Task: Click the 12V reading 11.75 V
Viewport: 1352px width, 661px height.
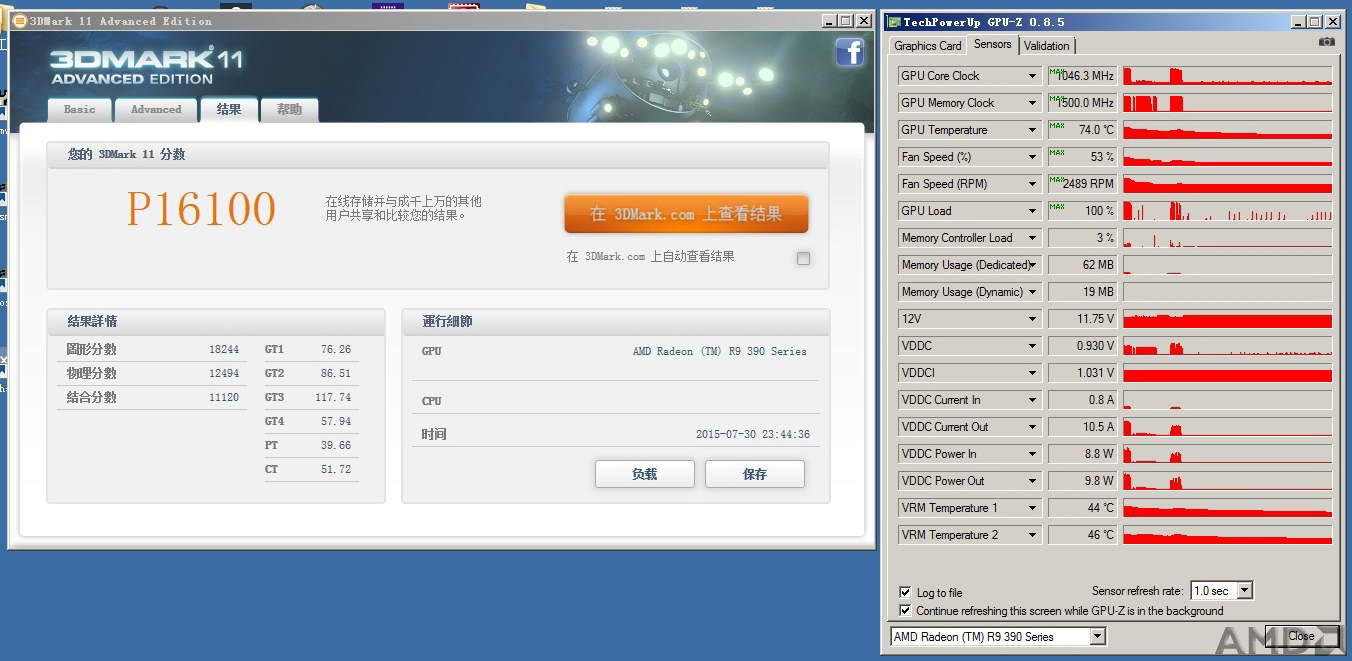Action: pos(1081,319)
